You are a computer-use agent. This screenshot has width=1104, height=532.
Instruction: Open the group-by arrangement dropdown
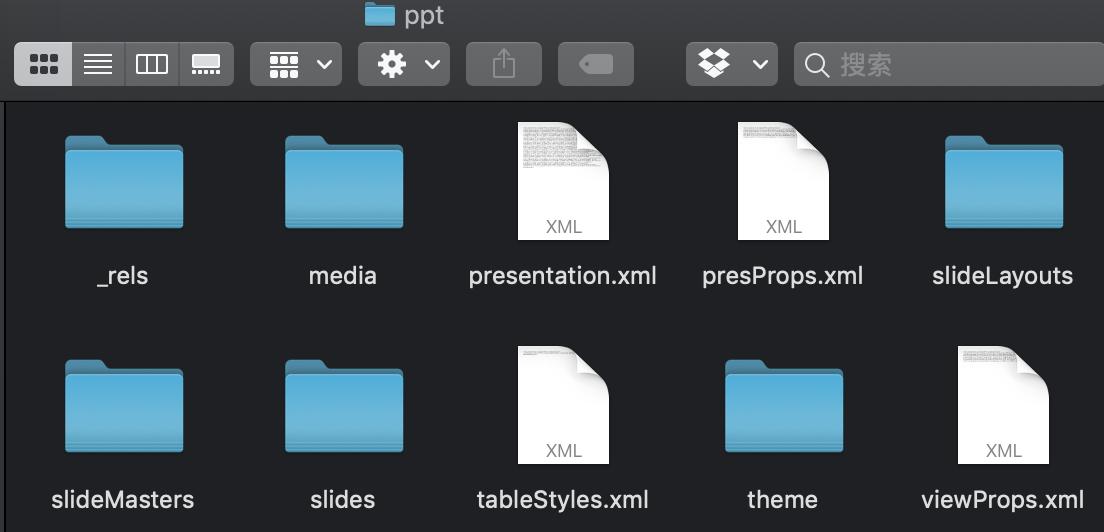296,64
